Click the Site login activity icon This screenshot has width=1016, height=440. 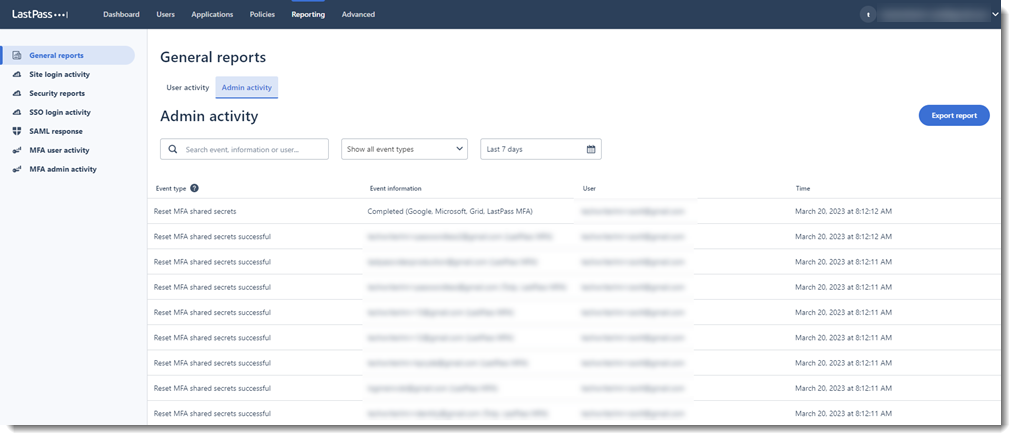click(17, 74)
